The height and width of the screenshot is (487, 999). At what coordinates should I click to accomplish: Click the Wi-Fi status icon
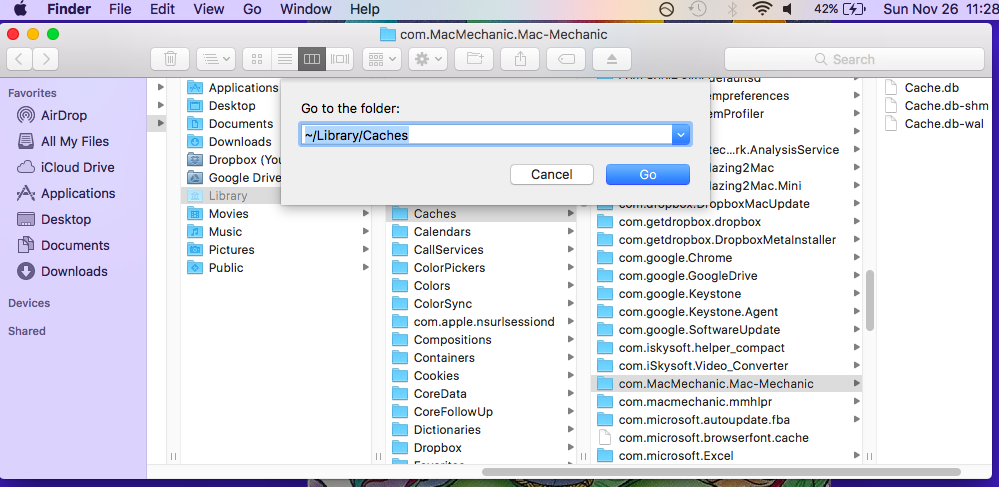(761, 9)
